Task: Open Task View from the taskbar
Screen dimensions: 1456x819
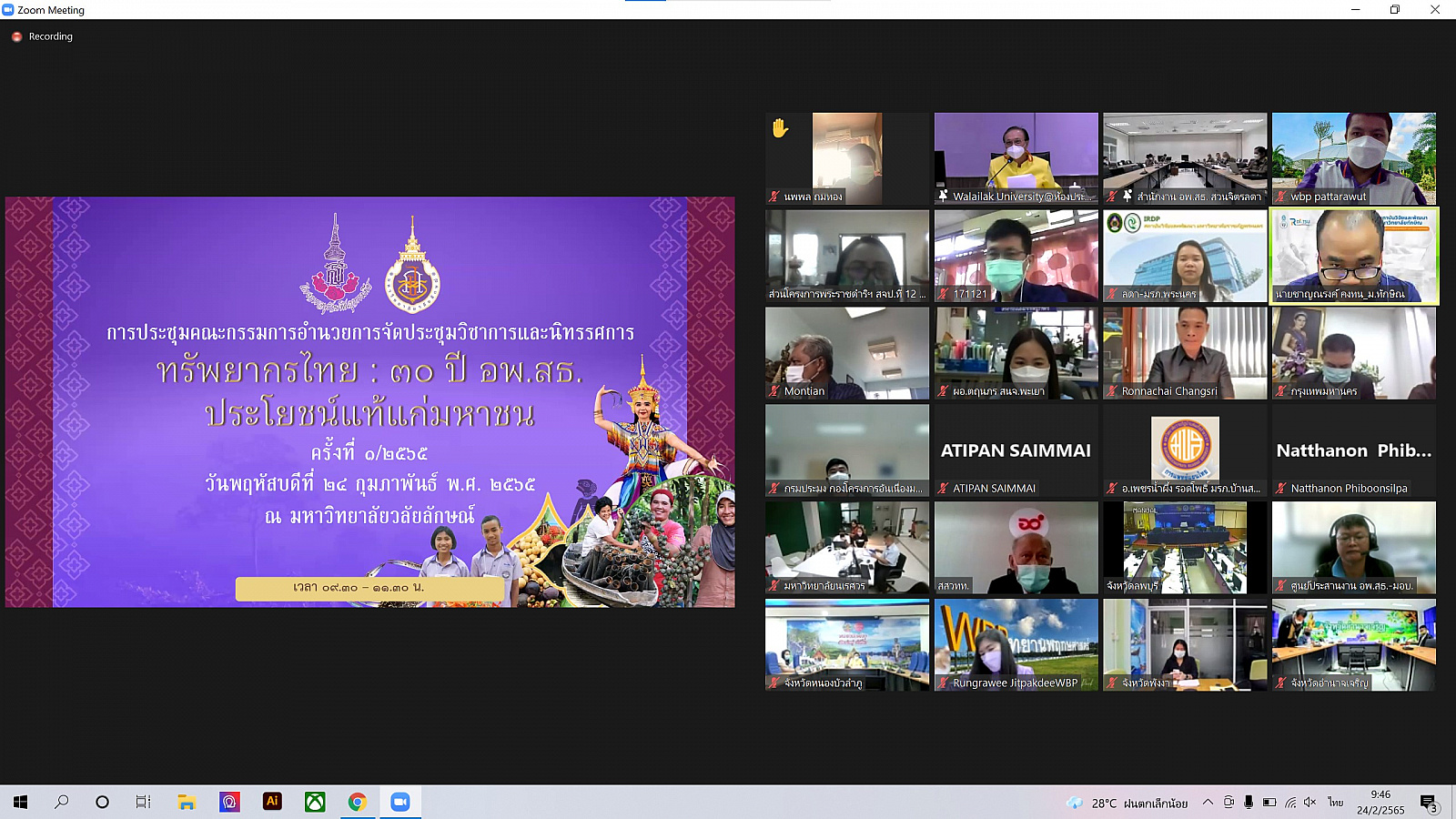Action: (144, 802)
